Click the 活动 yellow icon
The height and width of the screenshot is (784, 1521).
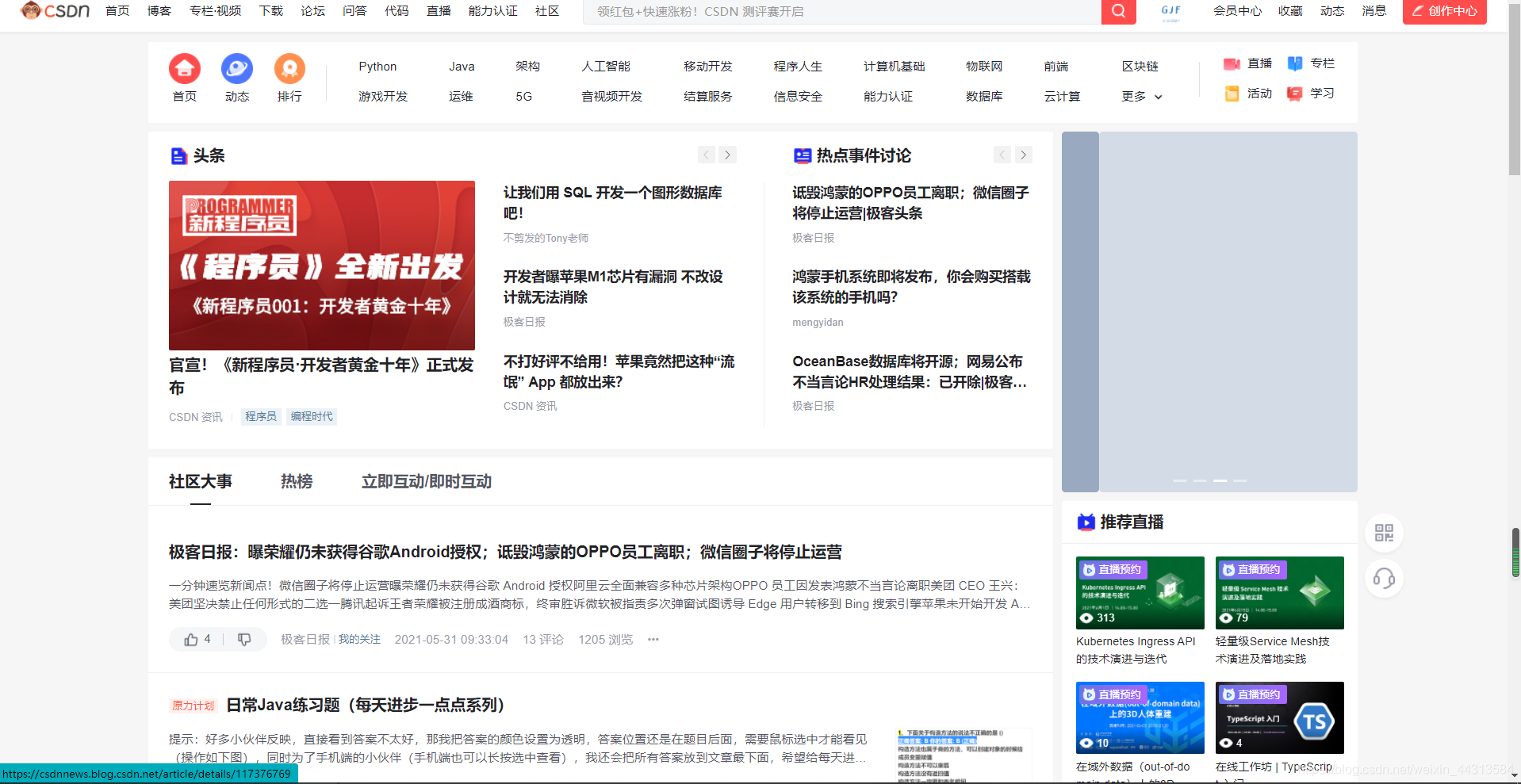tap(1232, 94)
